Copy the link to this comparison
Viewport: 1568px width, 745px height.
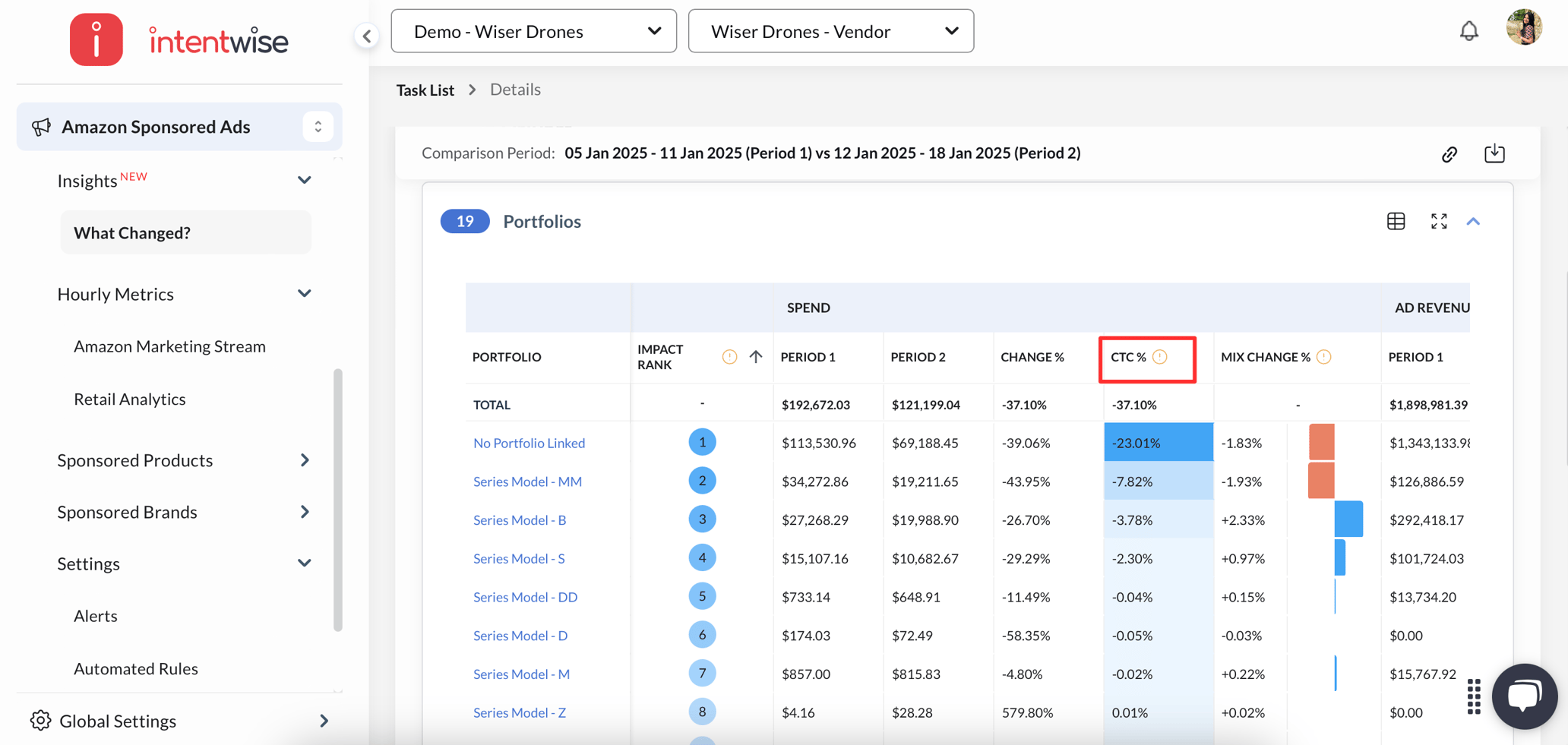pyautogui.click(x=1449, y=154)
